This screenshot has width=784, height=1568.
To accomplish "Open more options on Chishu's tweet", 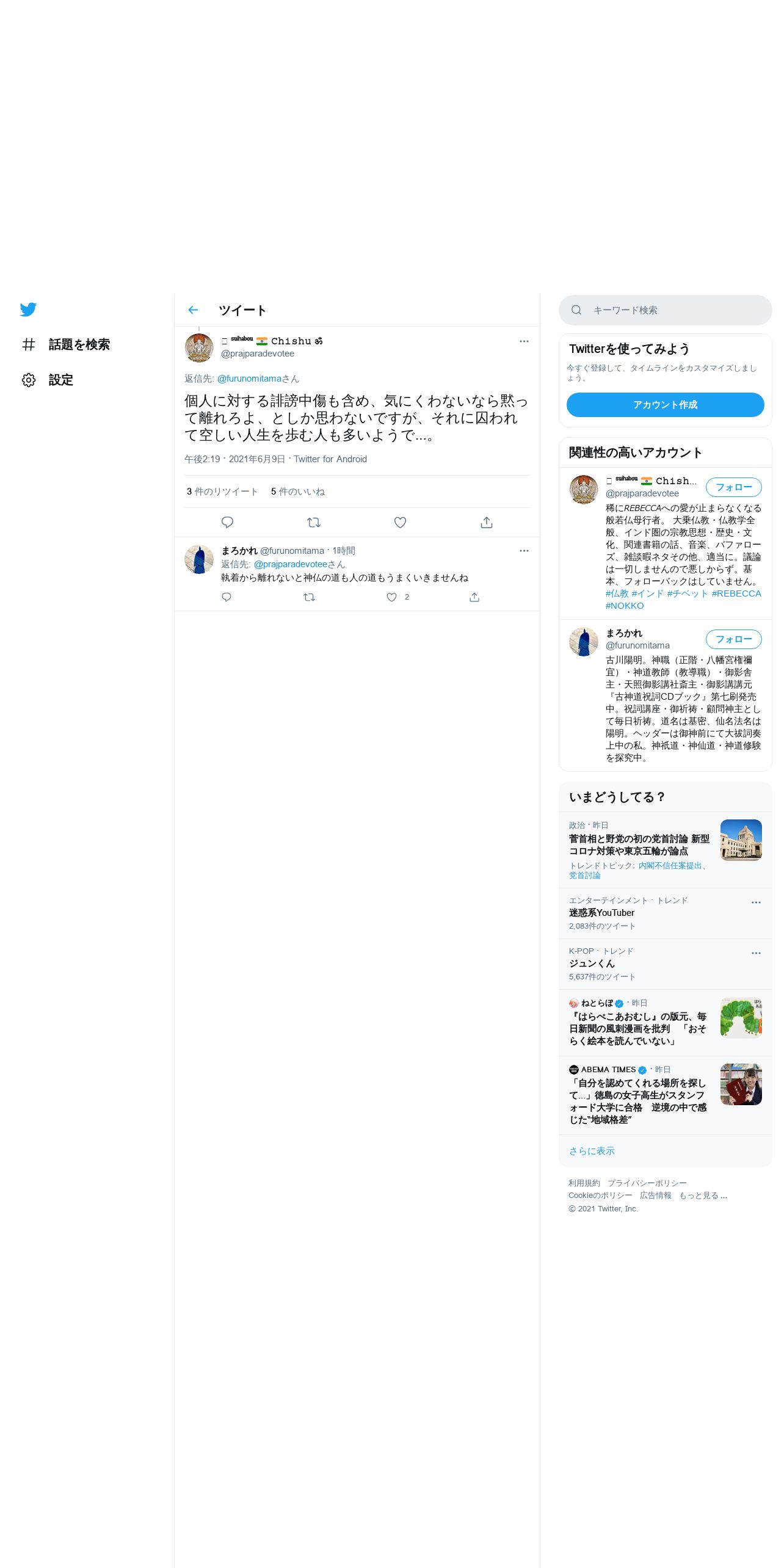I will click(x=524, y=341).
